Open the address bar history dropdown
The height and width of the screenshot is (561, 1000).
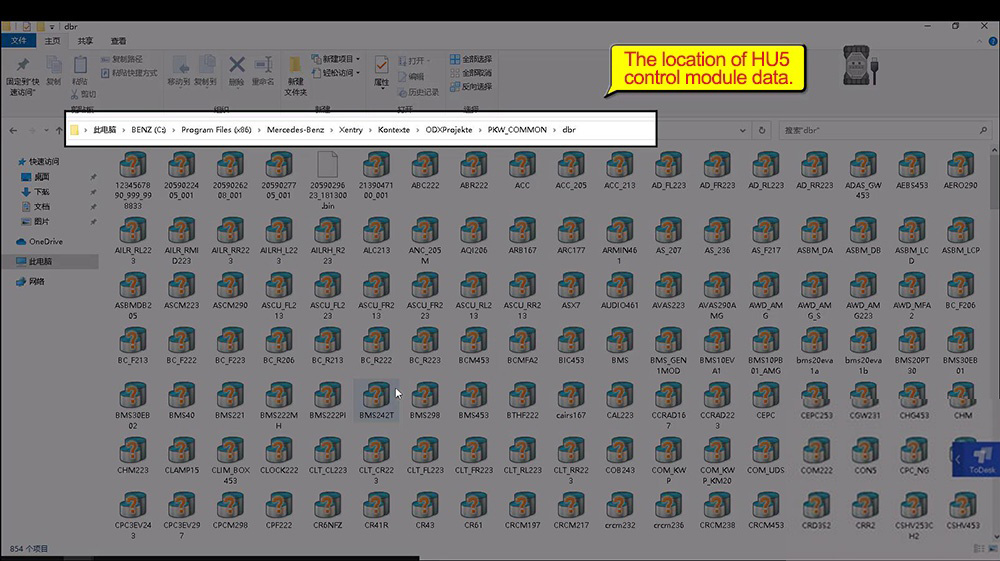(742, 130)
